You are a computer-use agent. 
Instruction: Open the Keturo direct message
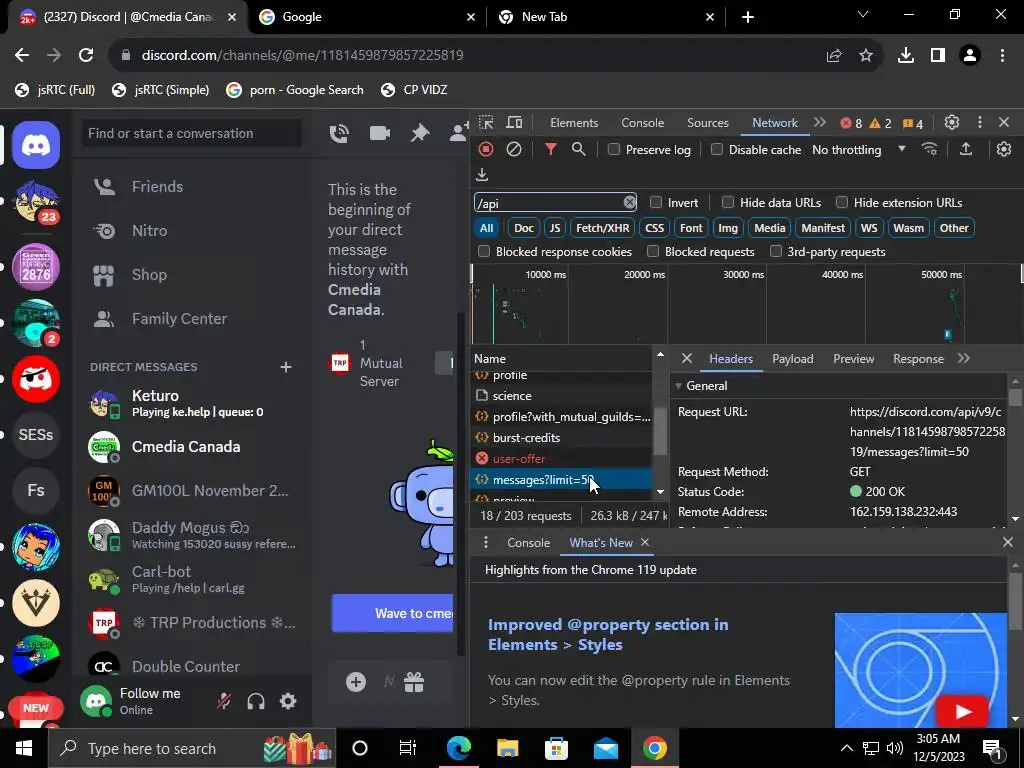[x=192, y=403]
